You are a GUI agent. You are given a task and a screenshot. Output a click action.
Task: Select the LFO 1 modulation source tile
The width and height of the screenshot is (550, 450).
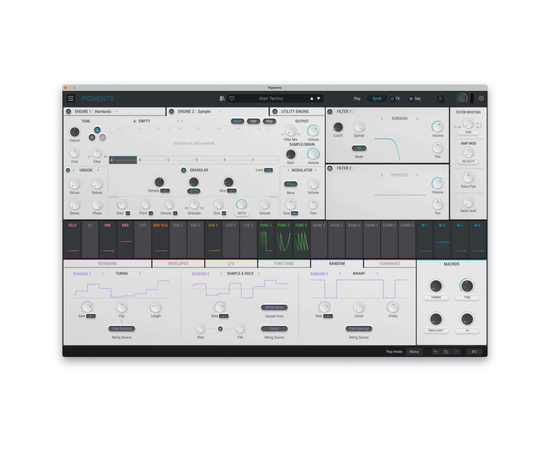213,240
